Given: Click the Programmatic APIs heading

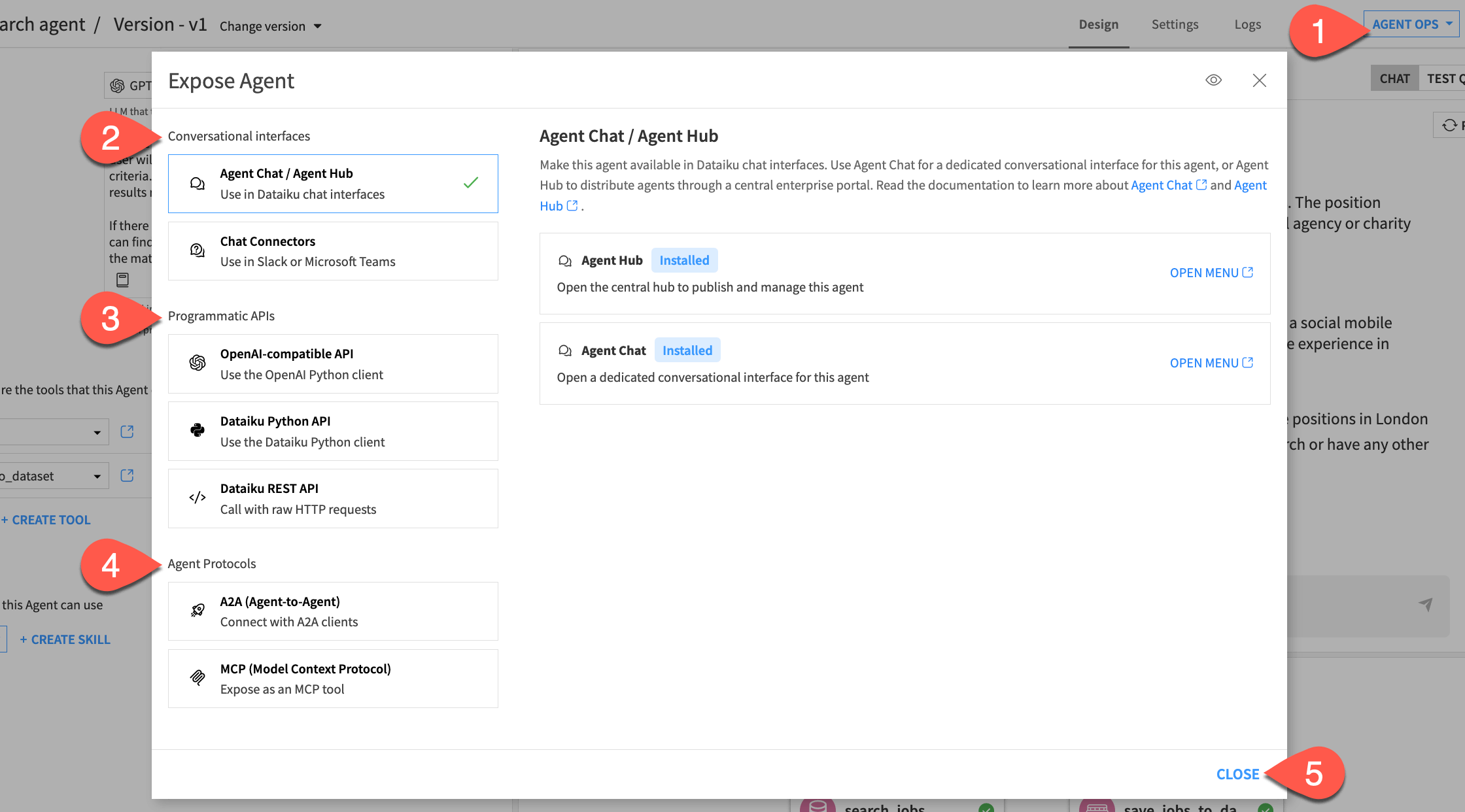Looking at the screenshot, I should point(221,316).
